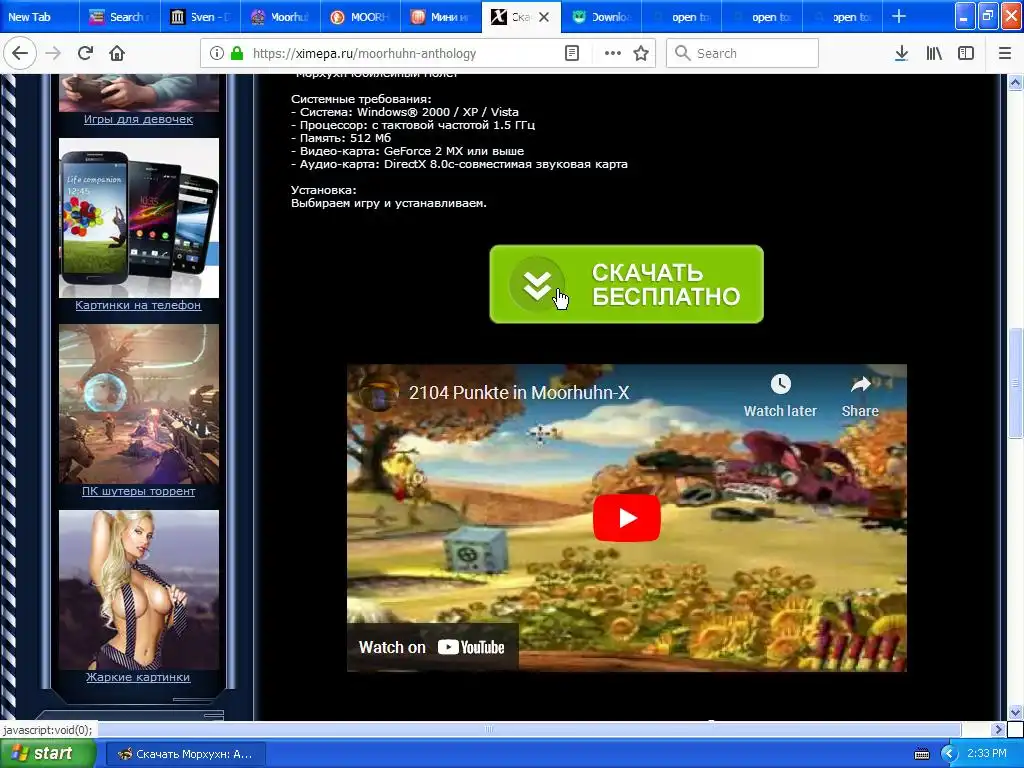Open the Жаркие картинки link

click(138, 677)
